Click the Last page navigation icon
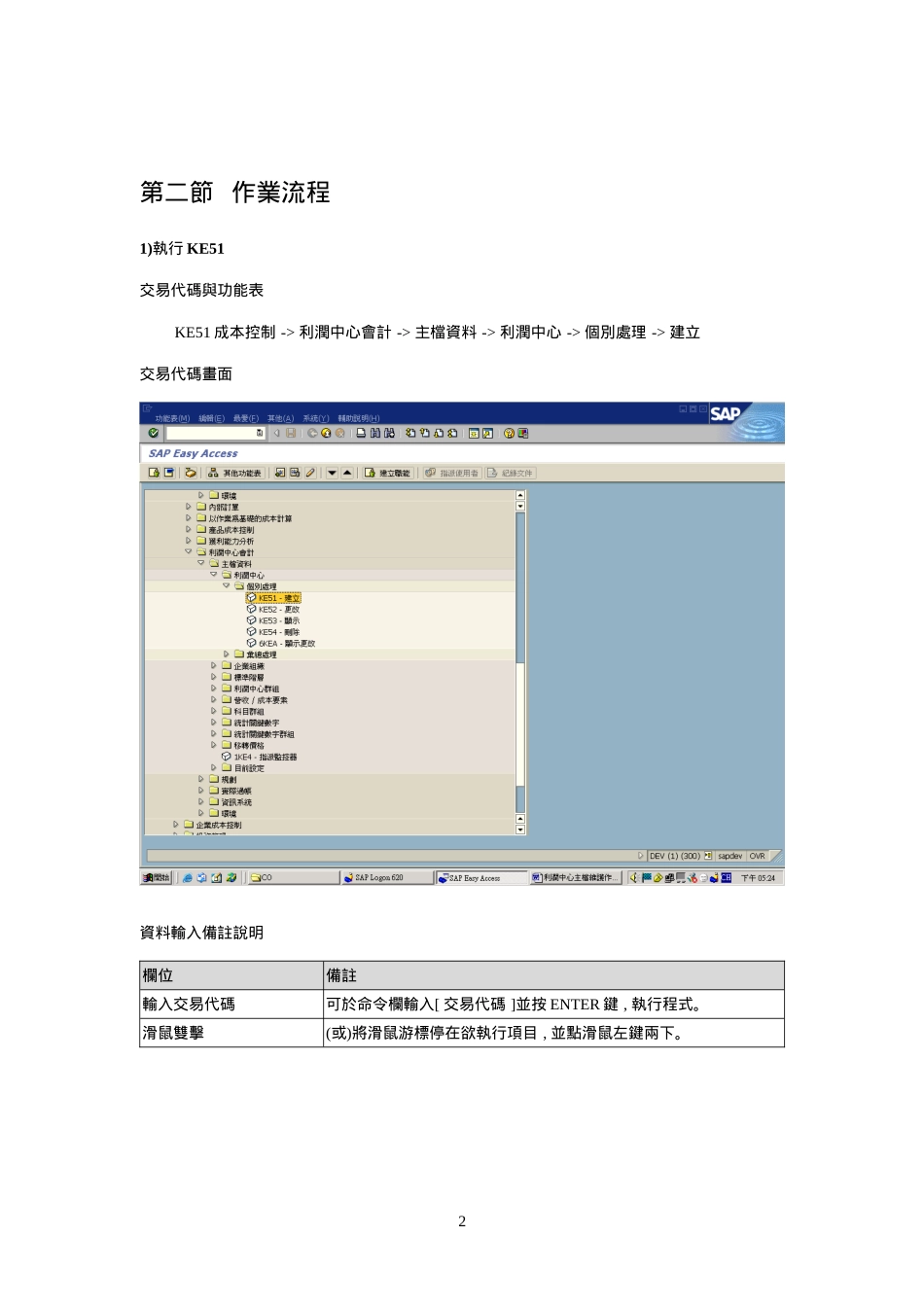924x1307 pixels. tap(452, 433)
